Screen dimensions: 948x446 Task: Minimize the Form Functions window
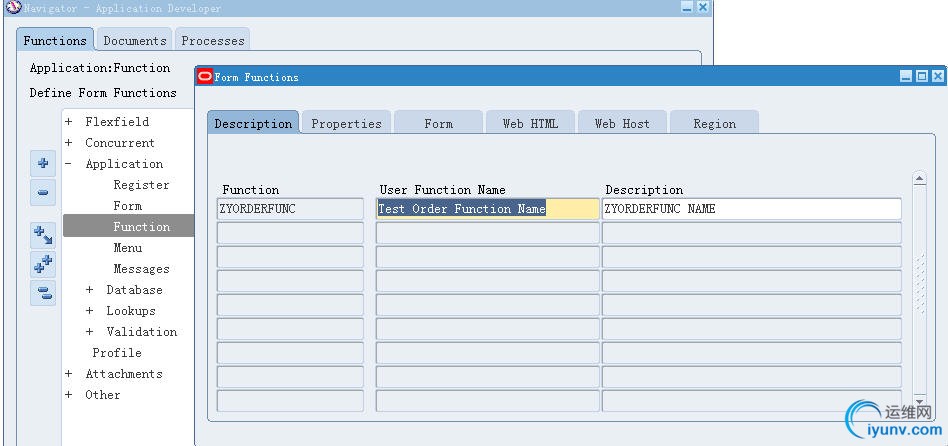pyautogui.click(x=906, y=76)
